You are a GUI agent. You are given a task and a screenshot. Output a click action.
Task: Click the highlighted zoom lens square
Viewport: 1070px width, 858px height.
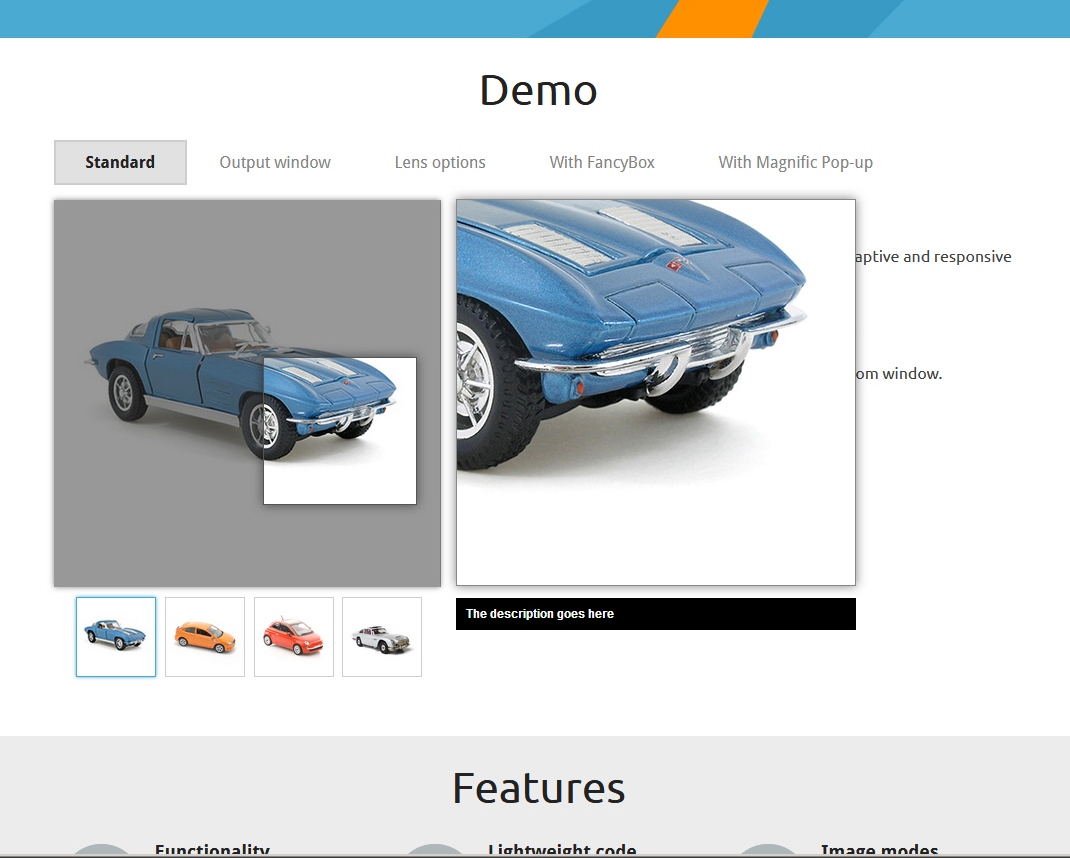click(x=340, y=431)
